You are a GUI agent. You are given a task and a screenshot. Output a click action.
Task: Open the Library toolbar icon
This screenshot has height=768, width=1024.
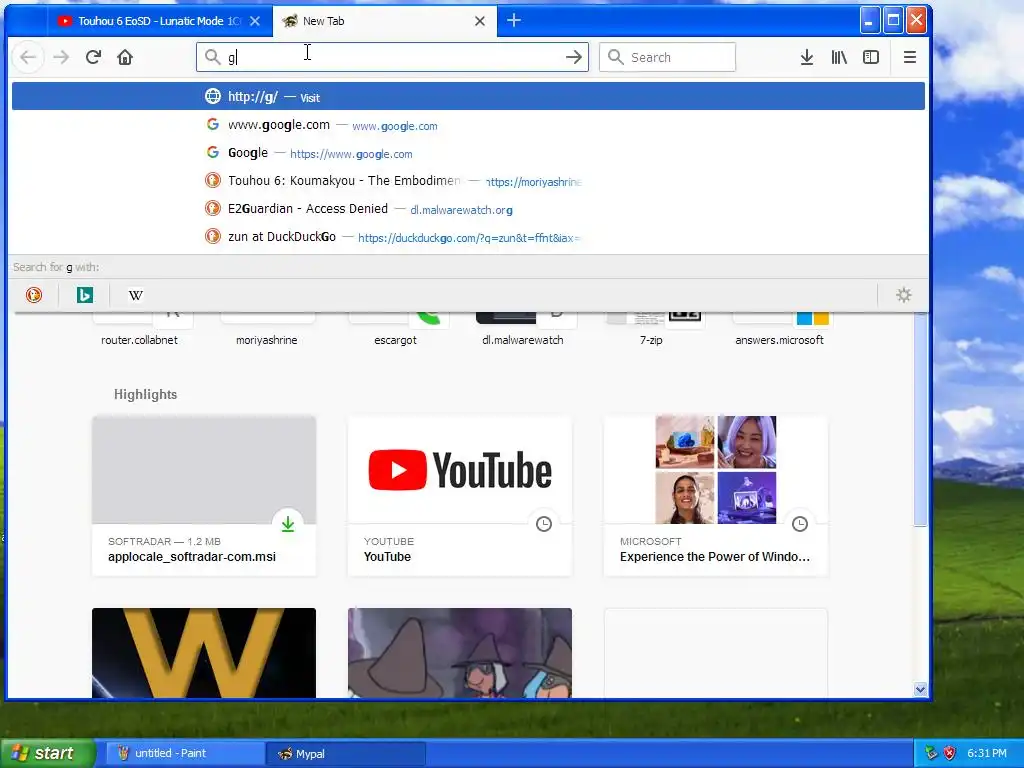[x=839, y=57]
